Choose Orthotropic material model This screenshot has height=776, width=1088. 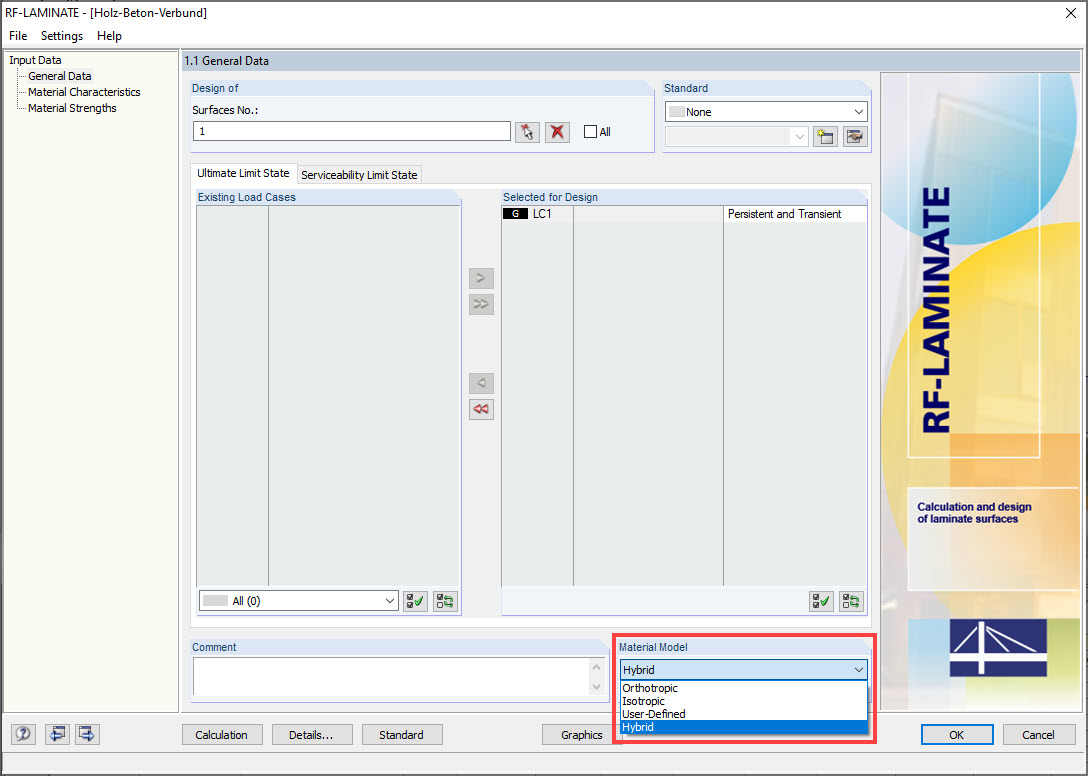743,688
